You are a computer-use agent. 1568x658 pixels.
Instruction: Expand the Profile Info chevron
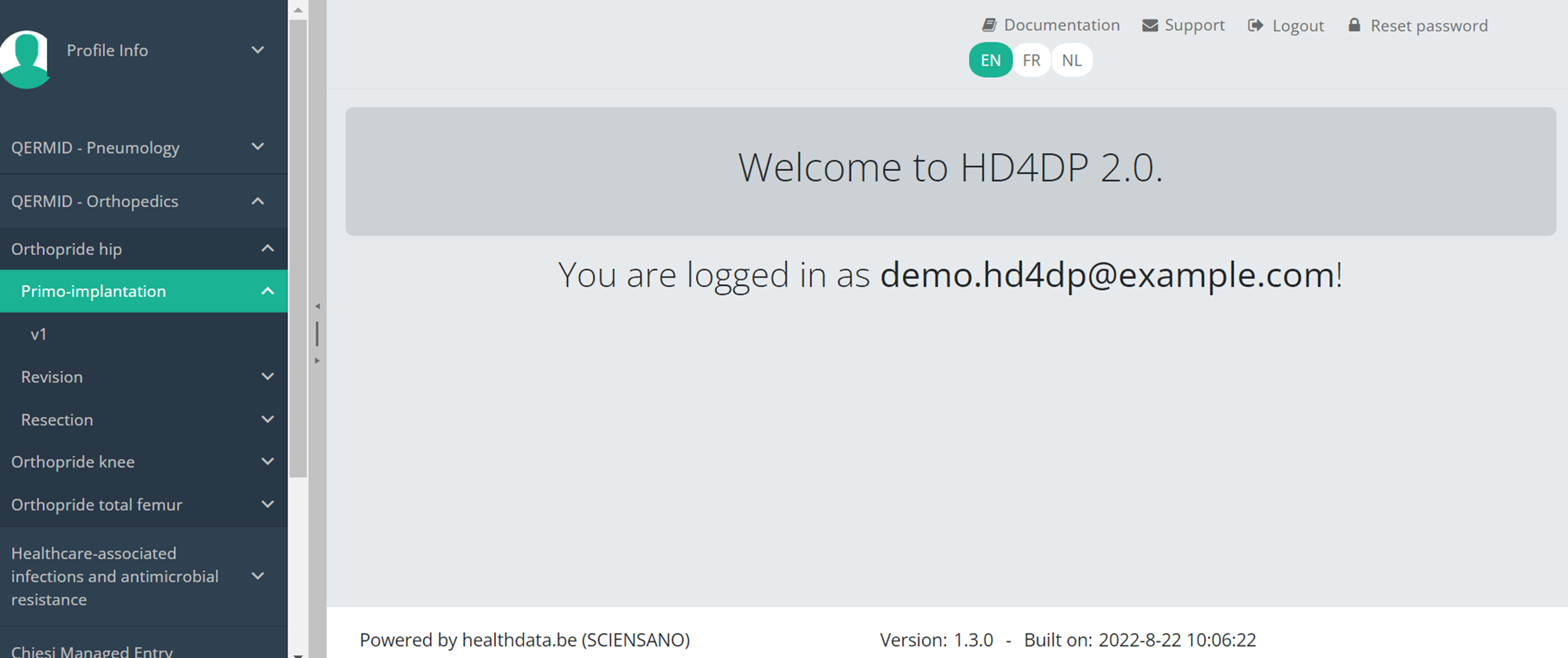click(258, 50)
